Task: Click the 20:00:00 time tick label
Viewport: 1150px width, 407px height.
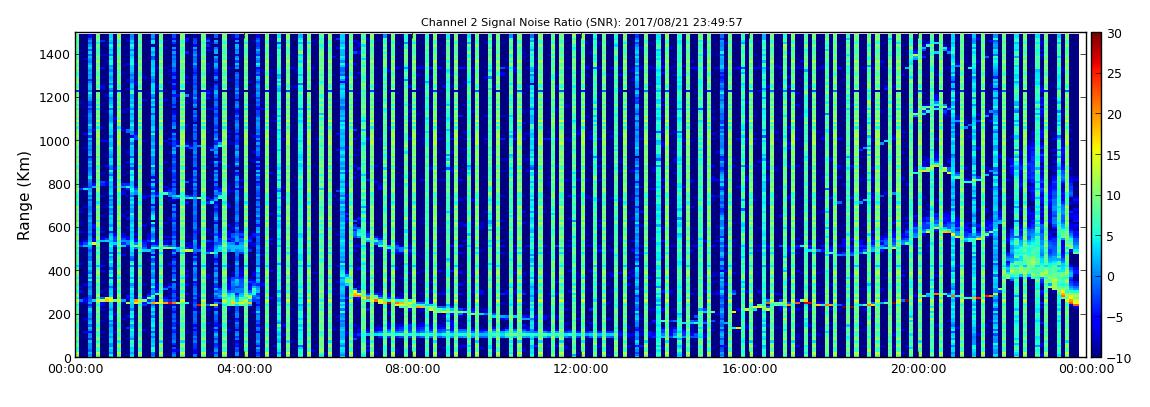Action: click(917, 370)
